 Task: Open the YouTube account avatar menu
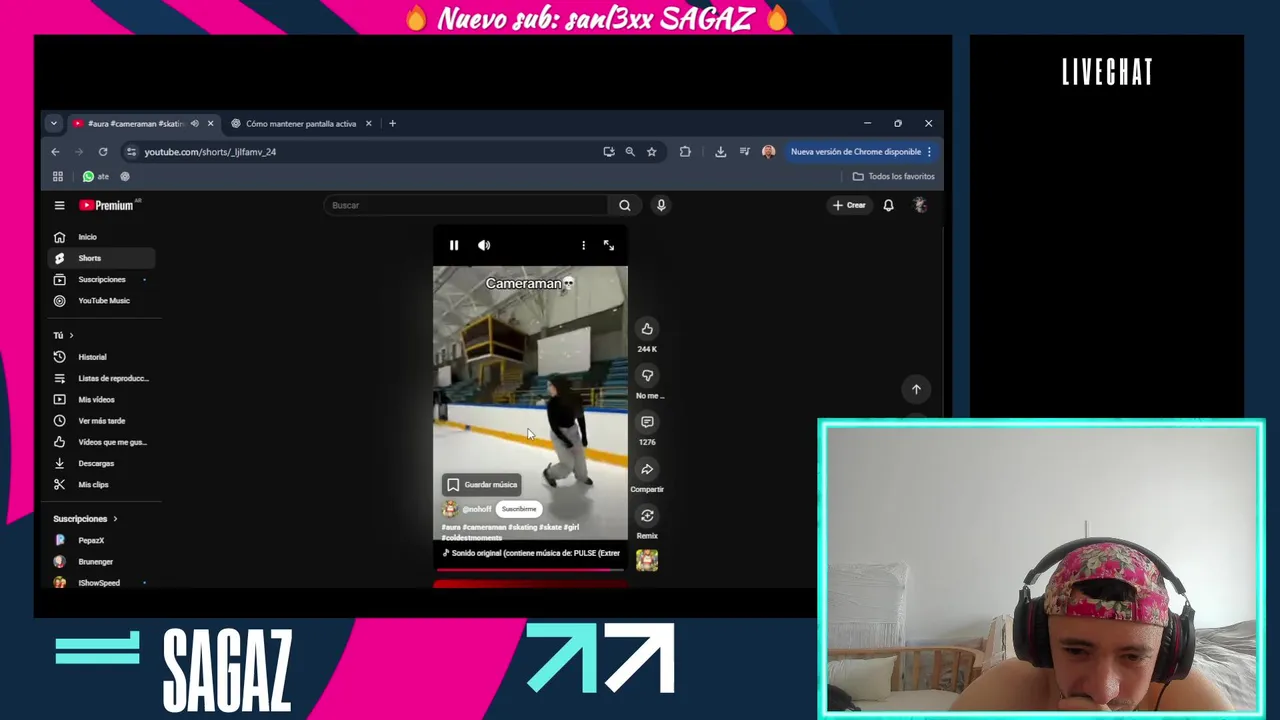pyautogui.click(x=920, y=205)
